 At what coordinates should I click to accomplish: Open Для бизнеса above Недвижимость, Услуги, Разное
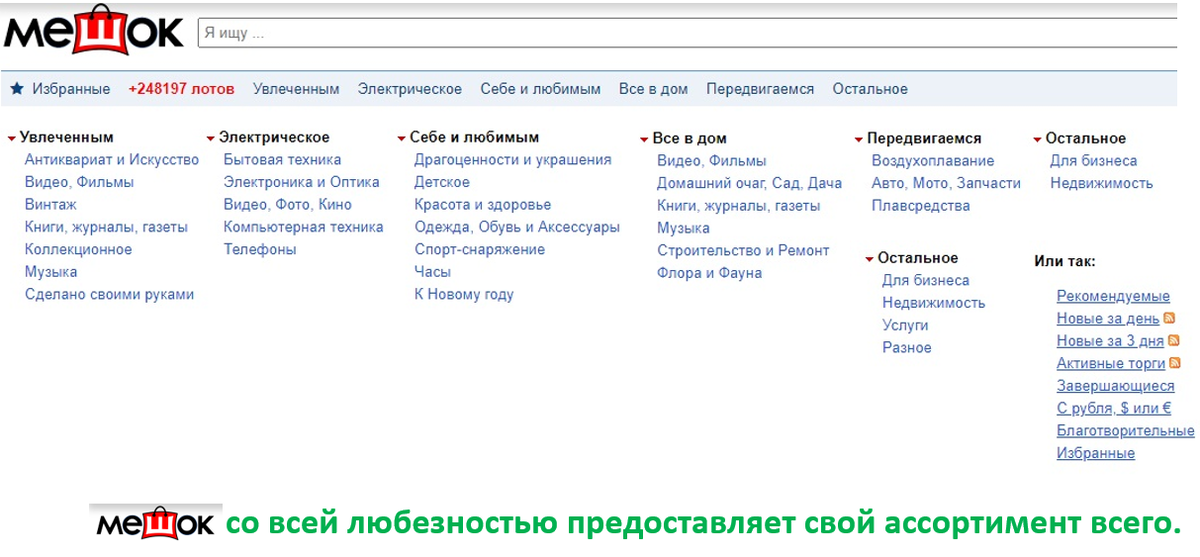point(926,281)
